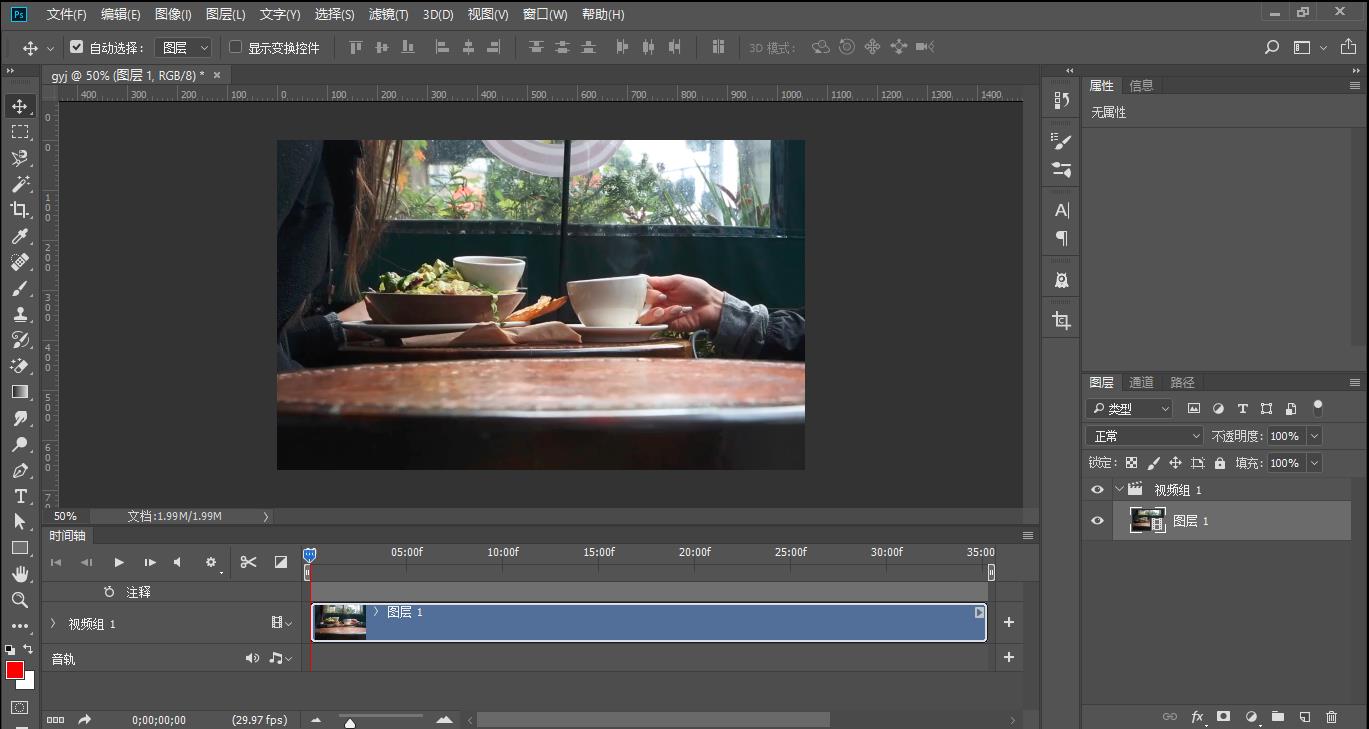Select the Brush tool
Image resolution: width=1369 pixels, height=729 pixels.
[x=20, y=288]
